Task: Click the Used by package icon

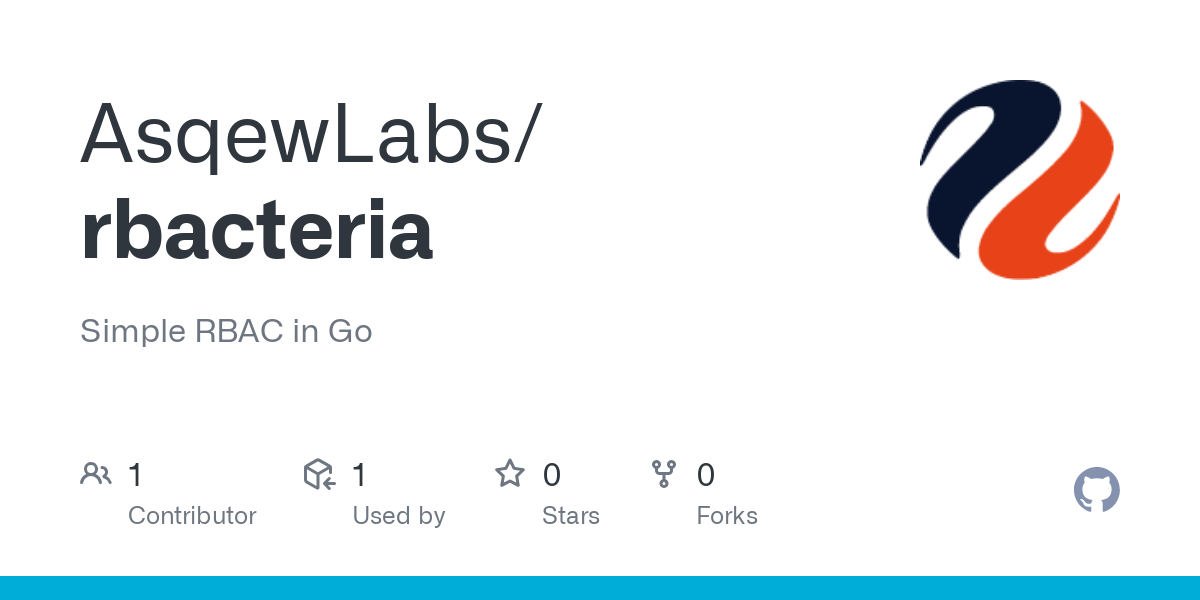Action: pos(319,474)
